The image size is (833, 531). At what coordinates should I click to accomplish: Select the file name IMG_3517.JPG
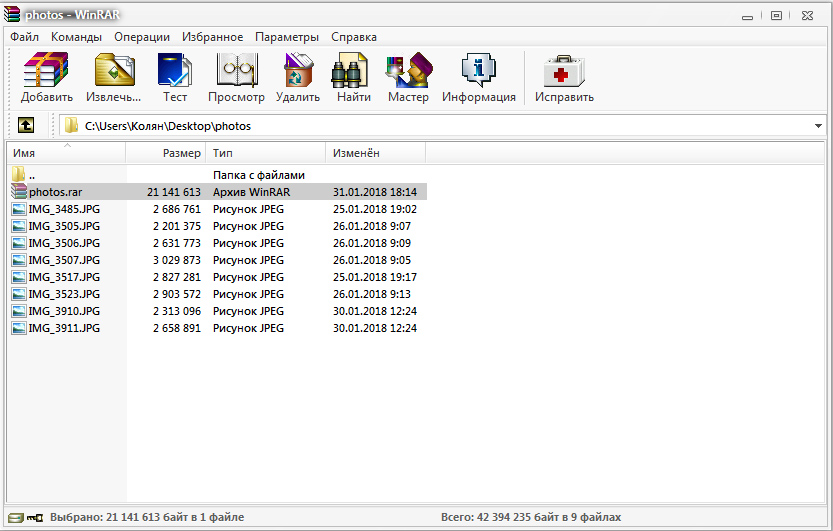pos(64,277)
